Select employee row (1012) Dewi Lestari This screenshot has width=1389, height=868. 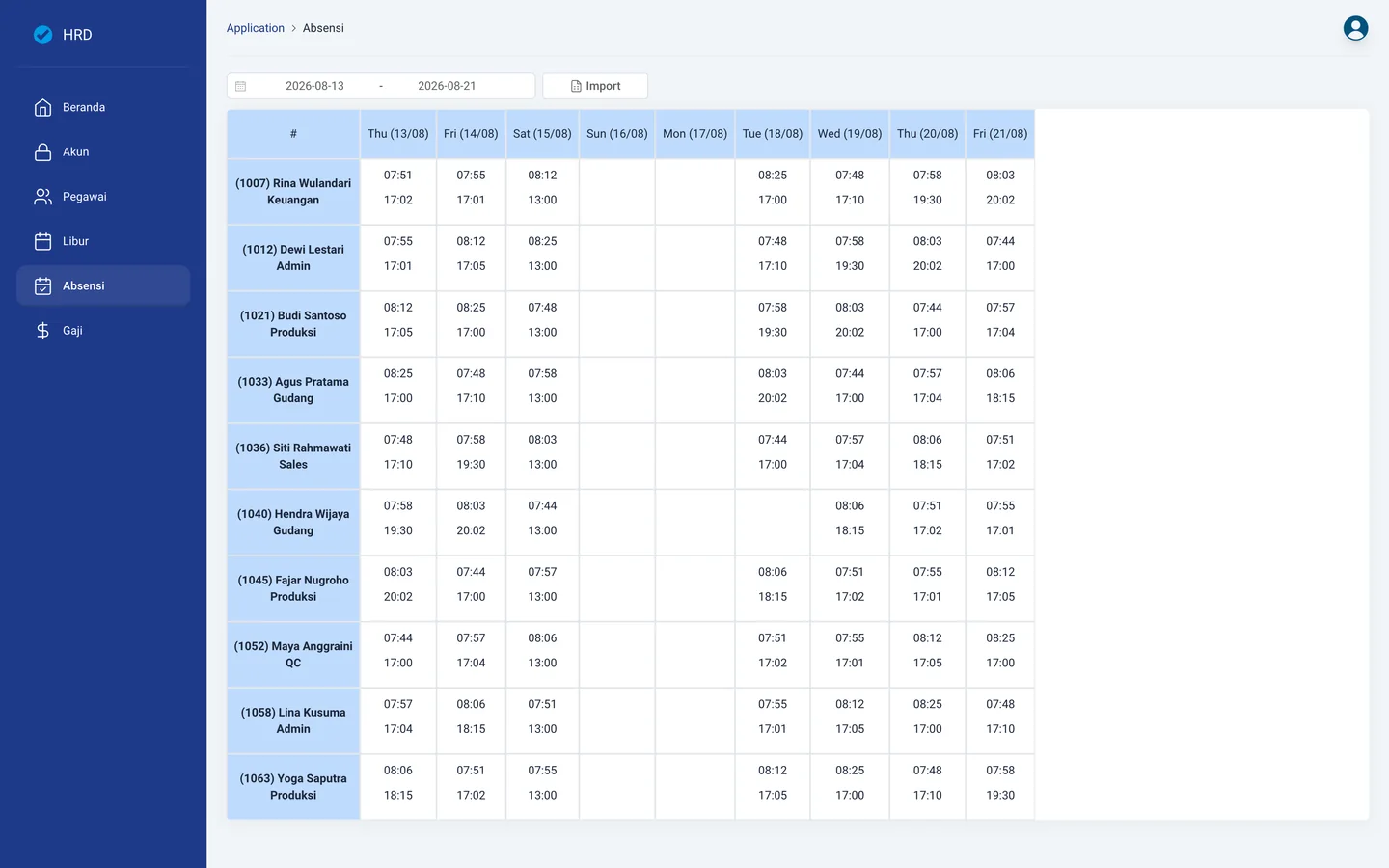(x=293, y=258)
